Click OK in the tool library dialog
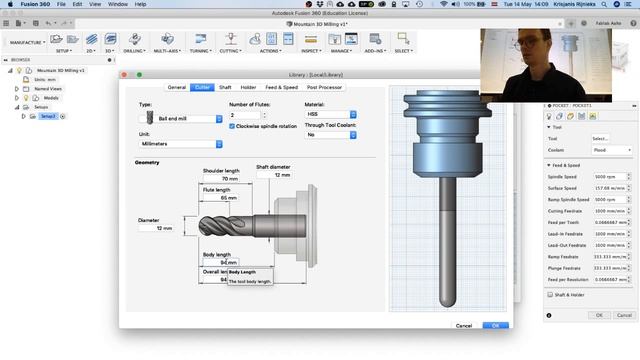 tap(496, 325)
